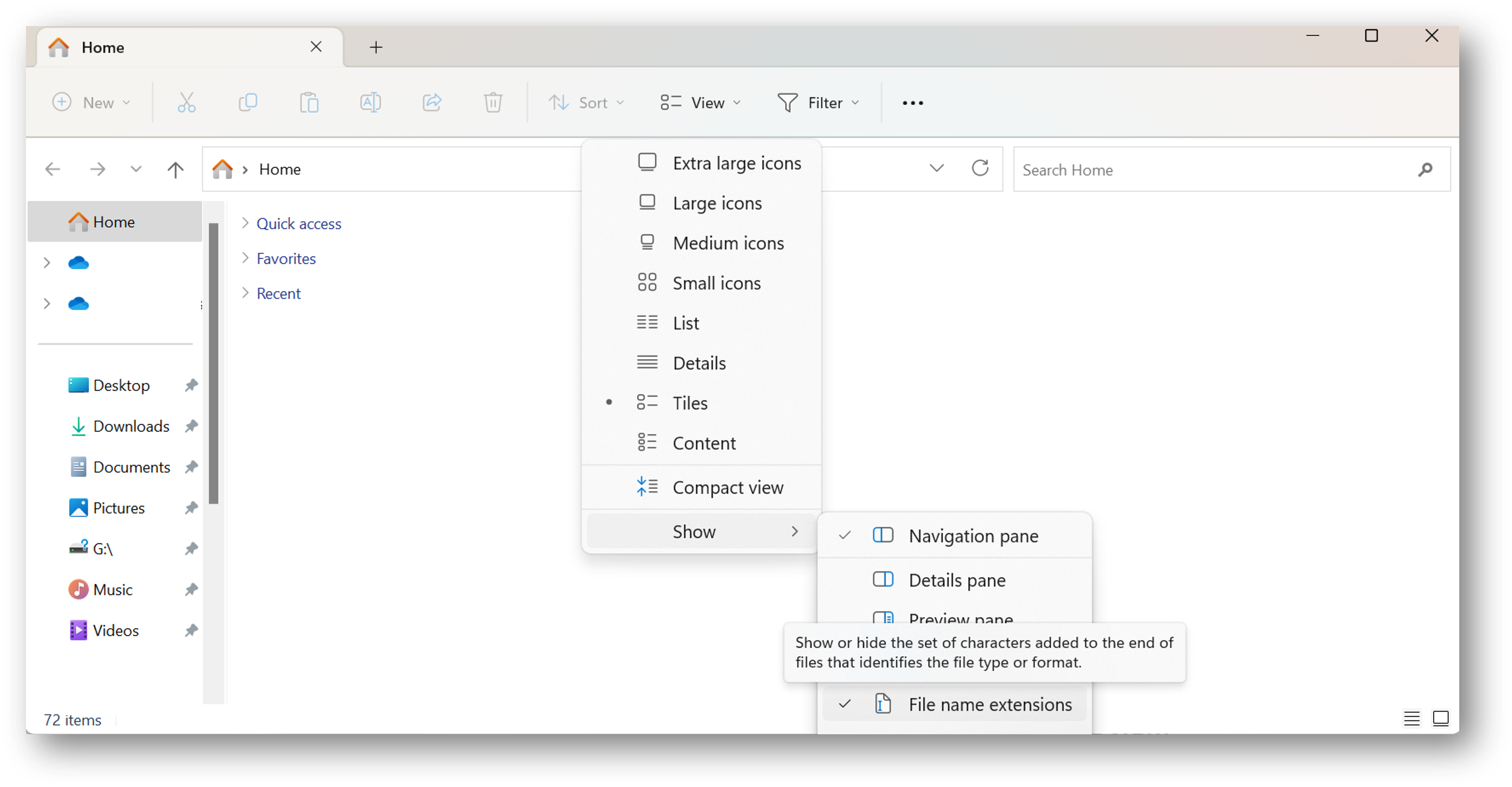The width and height of the screenshot is (1512, 787).
Task: Open the Favorites link
Action: click(x=286, y=258)
